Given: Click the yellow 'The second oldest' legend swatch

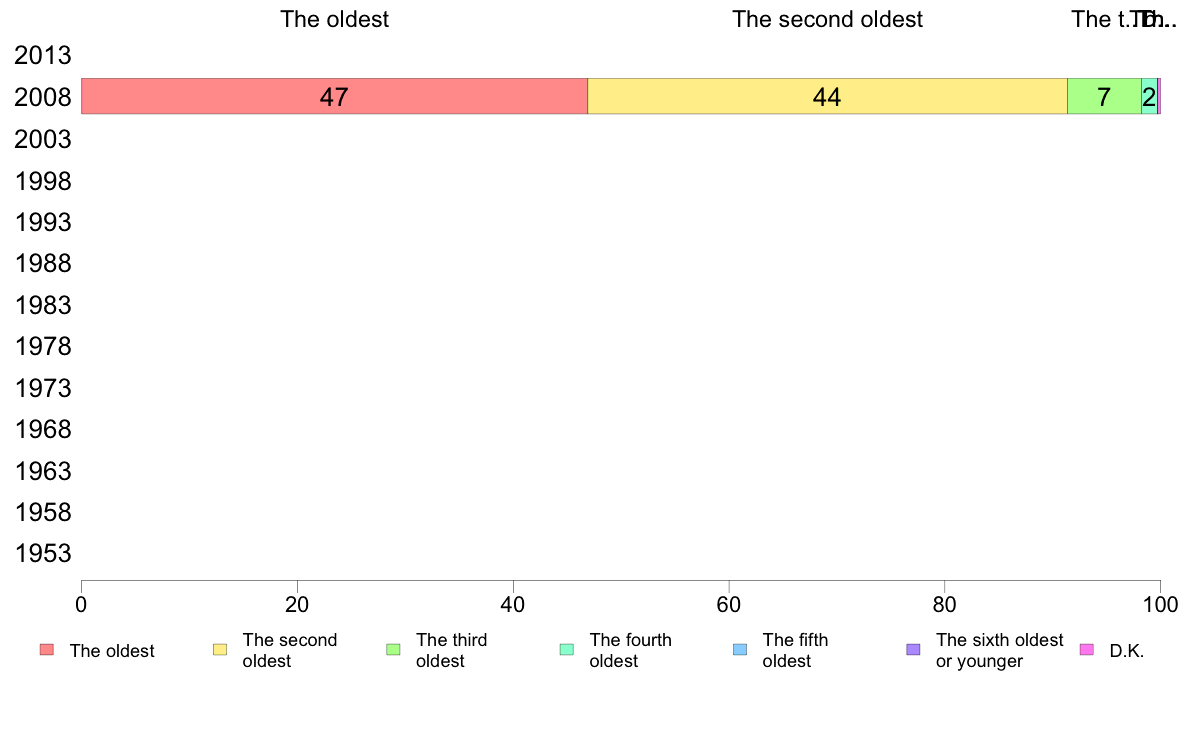Looking at the screenshot, I should coord(220,650).
